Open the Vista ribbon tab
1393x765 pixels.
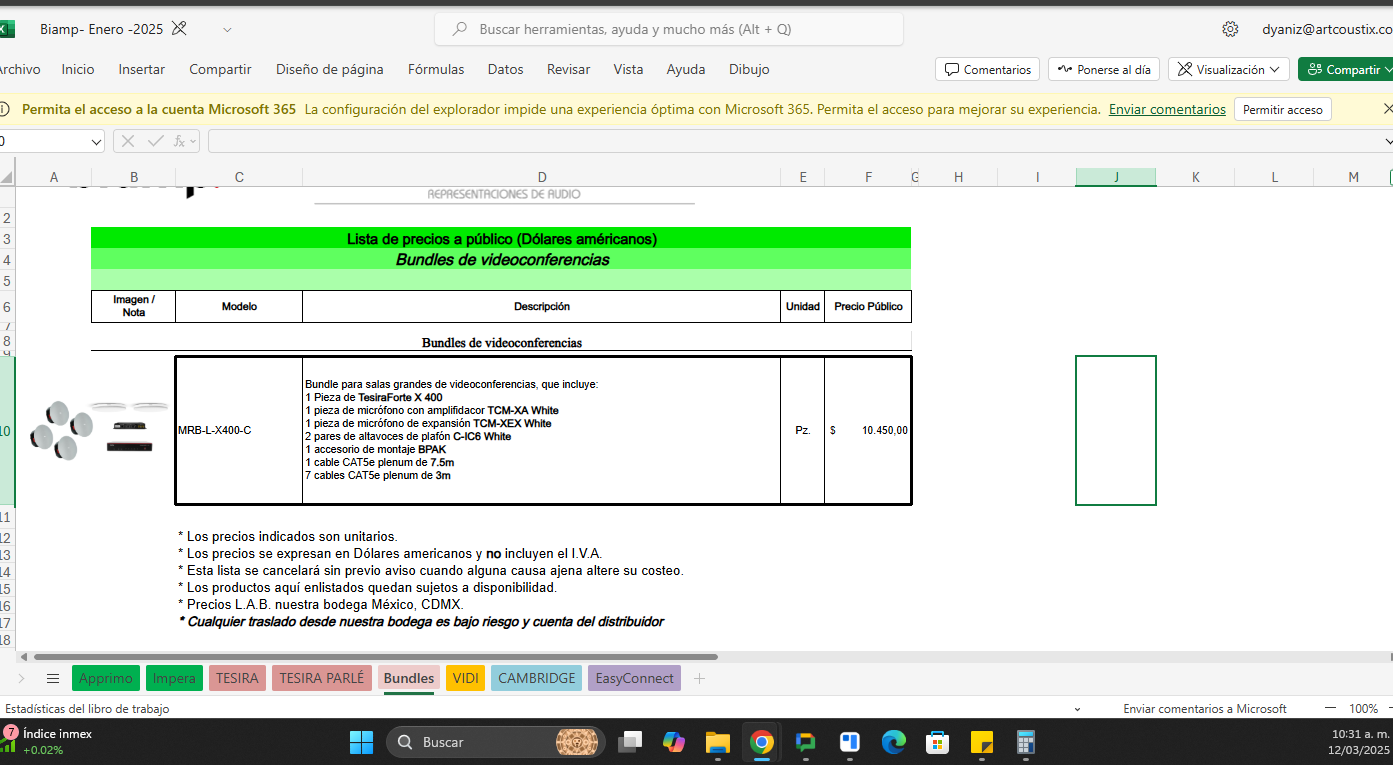pyautogui.click(x=628, y=69)
